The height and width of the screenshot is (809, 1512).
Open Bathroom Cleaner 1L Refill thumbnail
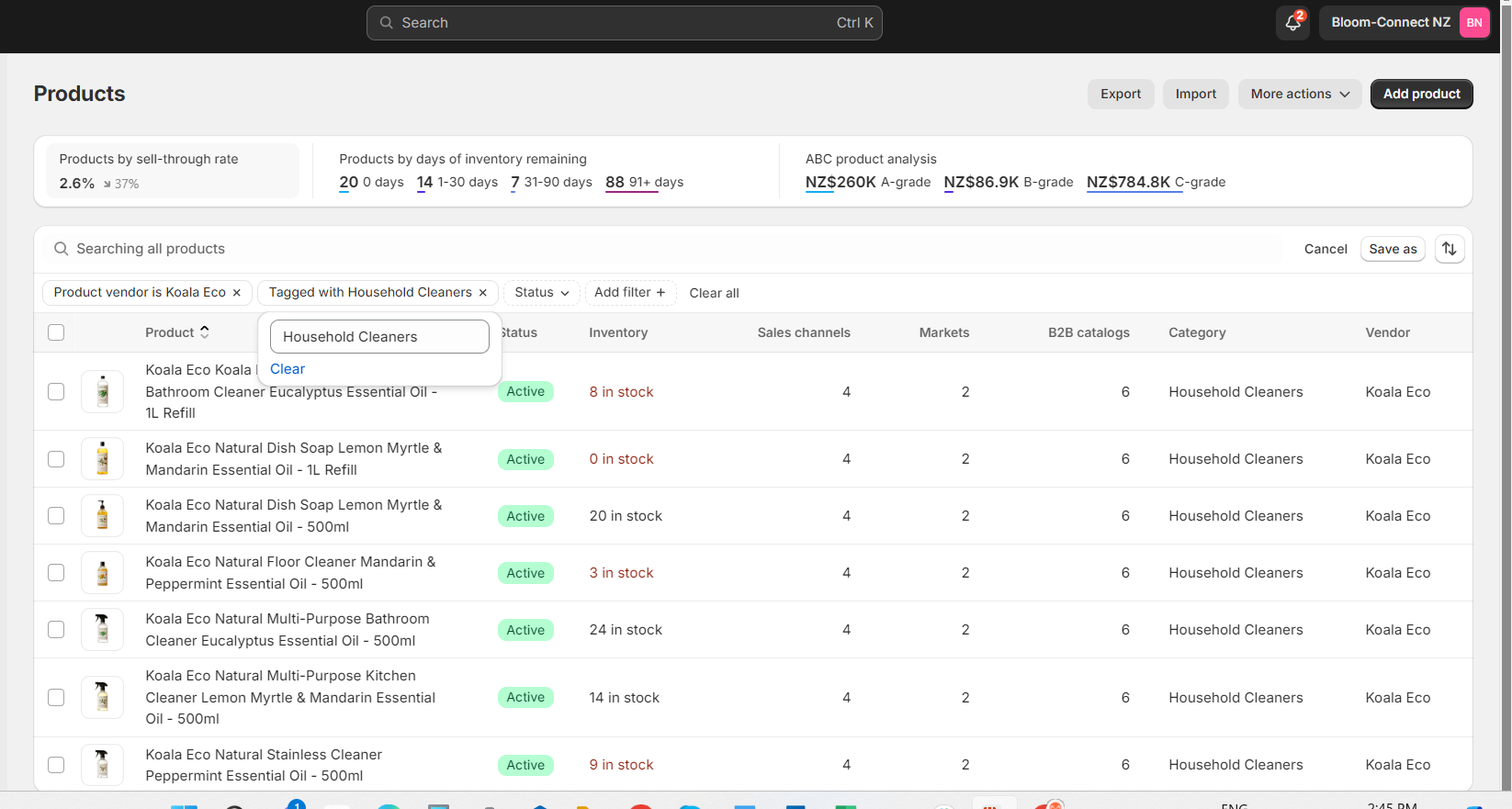coord(103,391)
